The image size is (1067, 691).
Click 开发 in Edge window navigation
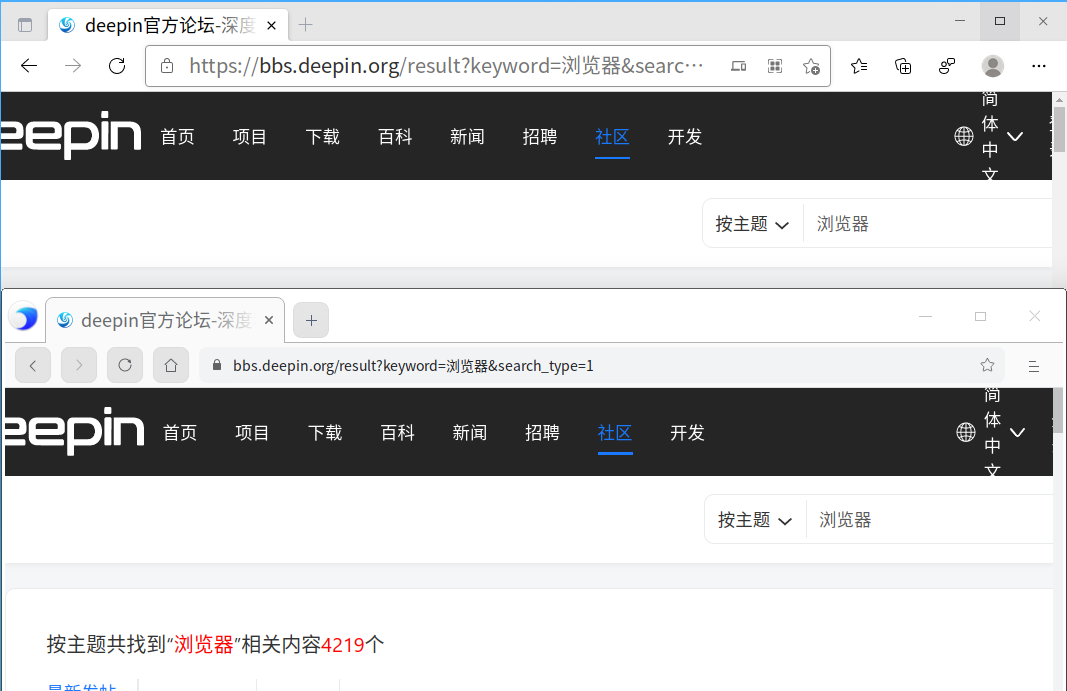(685, 137)
